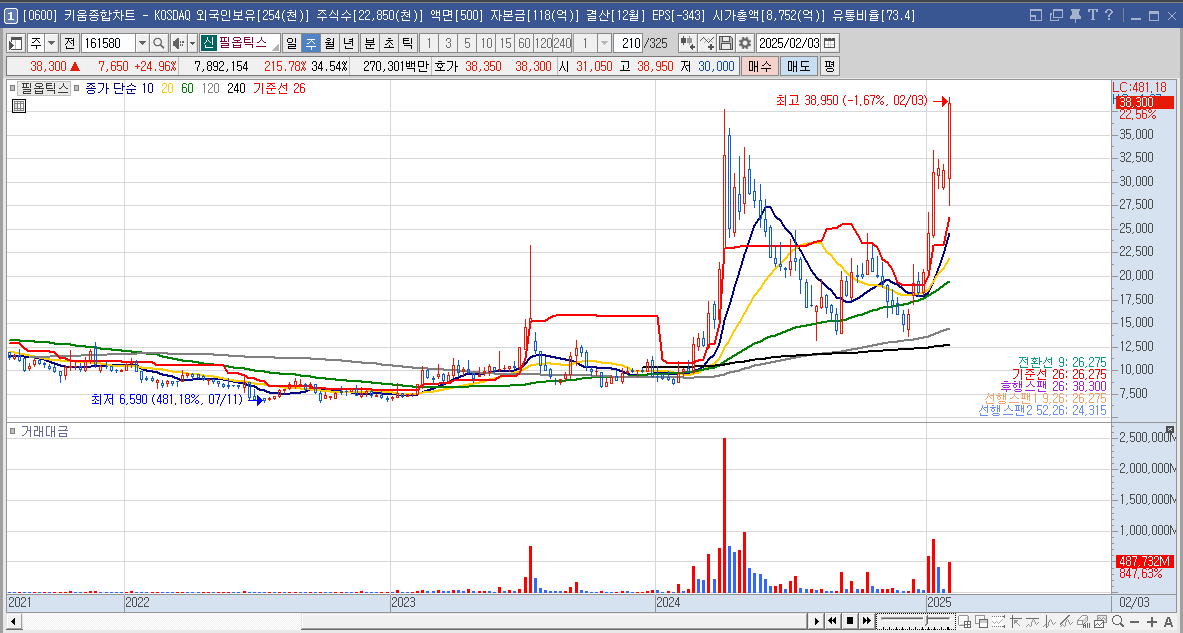Click play button in bottom bar

pos(816,621)
